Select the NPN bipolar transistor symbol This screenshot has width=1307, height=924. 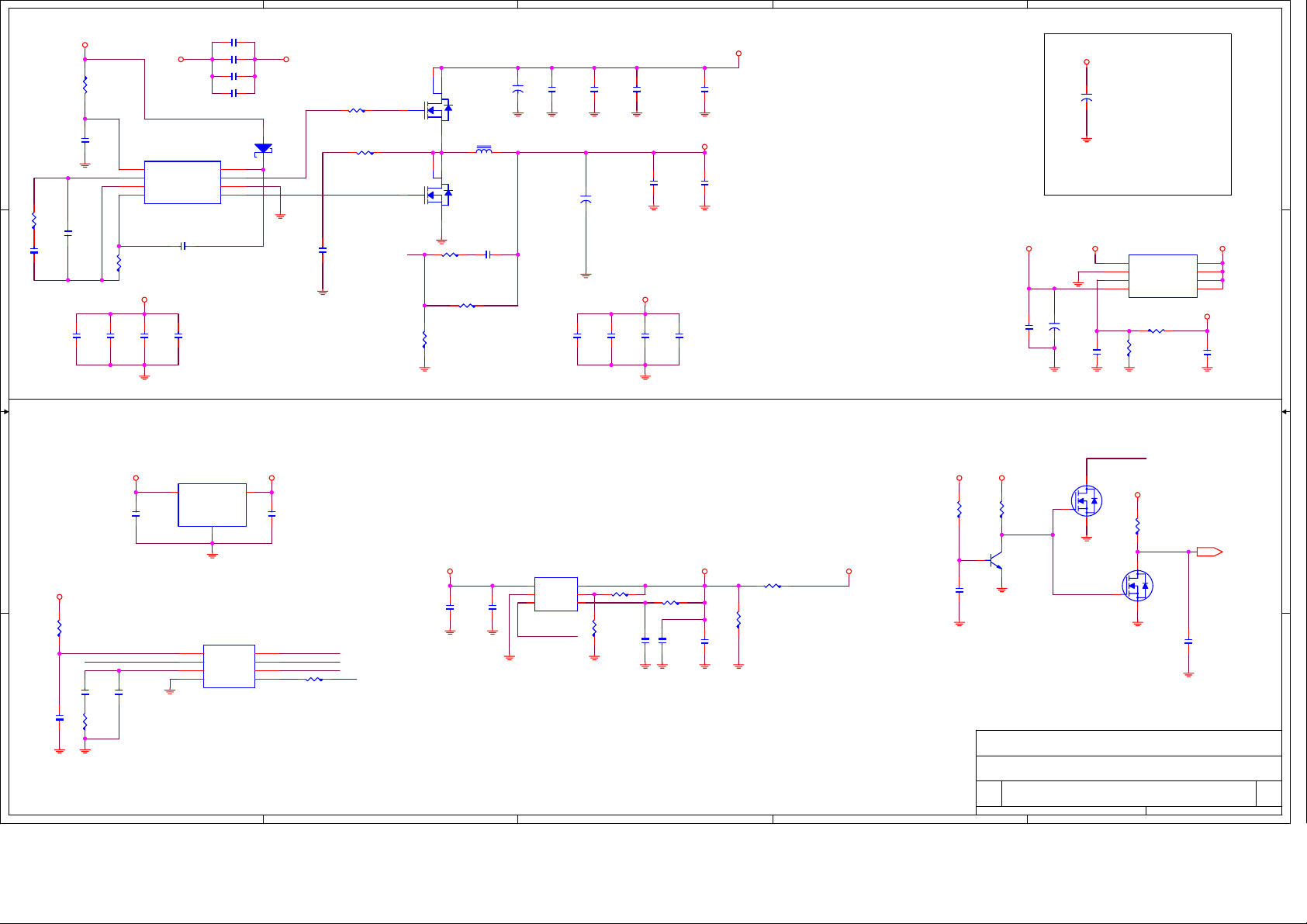(x=994, y=561)
